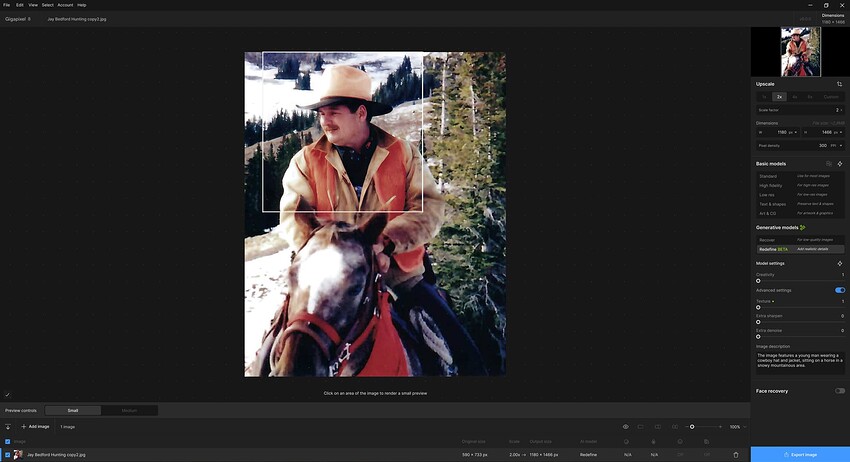Screen dimensions: 850x462
Task: Select the split view layout icon
Action: tap(658, 427)
